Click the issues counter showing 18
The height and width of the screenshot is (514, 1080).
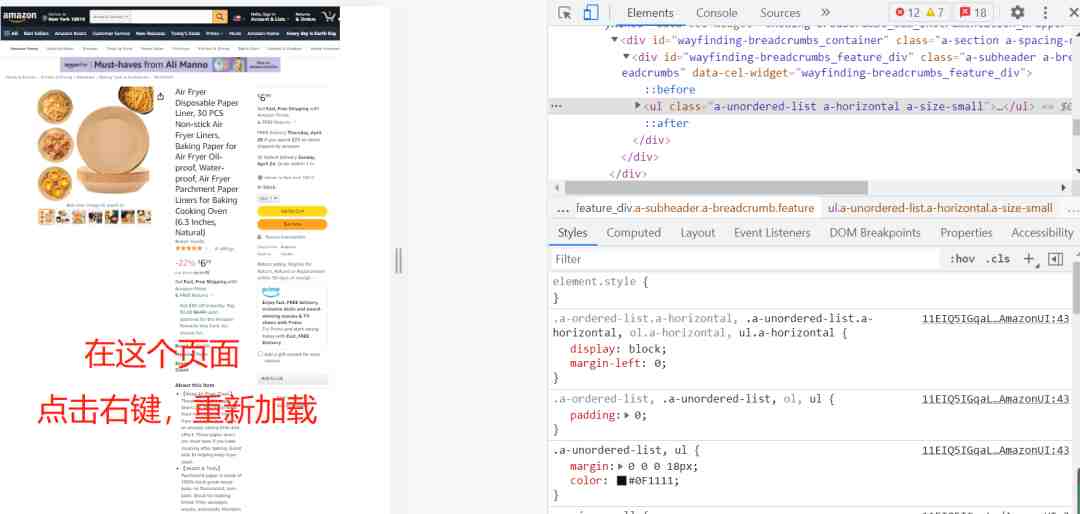[973, 12]
